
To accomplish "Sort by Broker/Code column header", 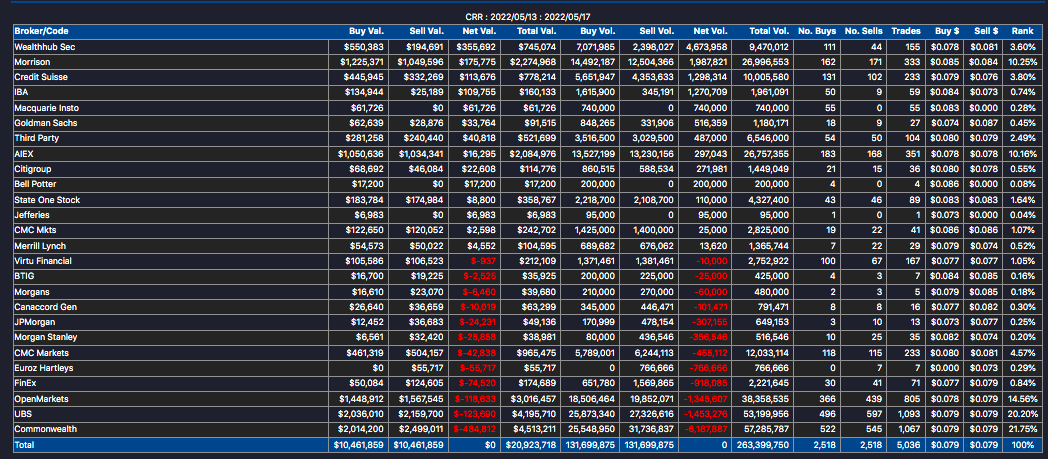I will point(41,31).
